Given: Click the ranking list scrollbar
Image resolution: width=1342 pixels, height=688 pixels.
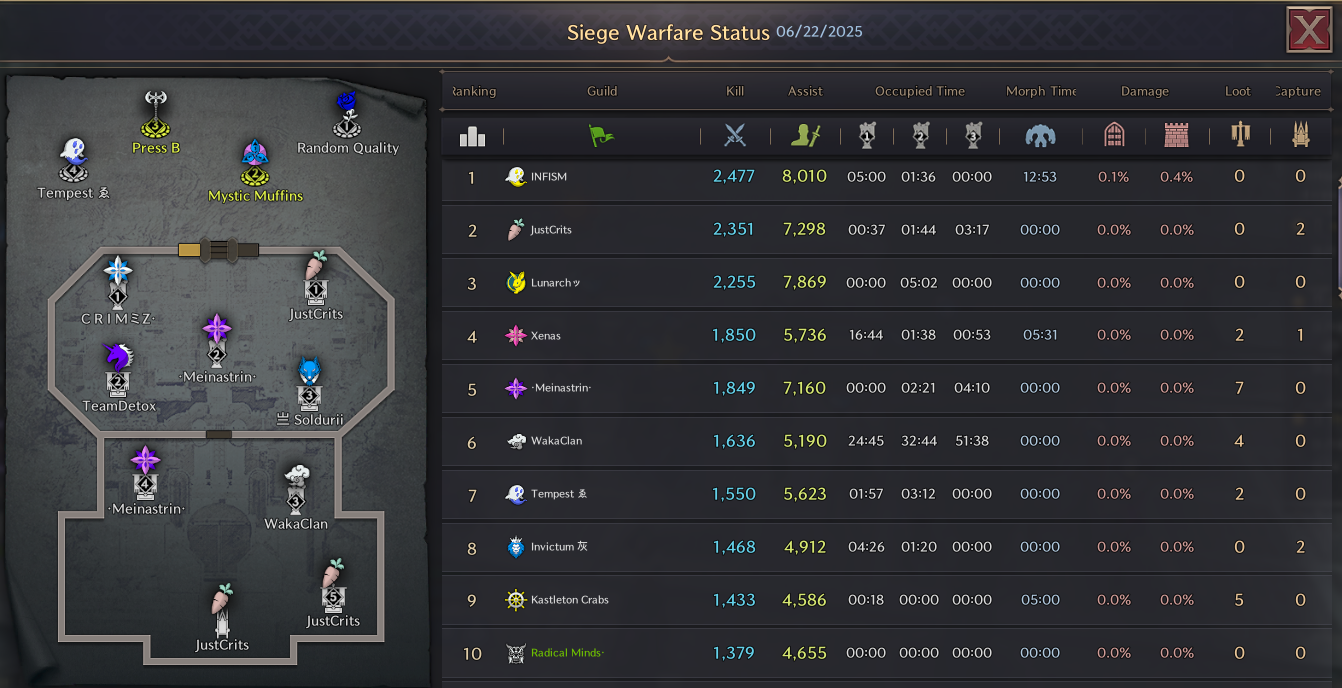Looking at the screenshot, I should pyautogui.click(x=1338, y=237).
